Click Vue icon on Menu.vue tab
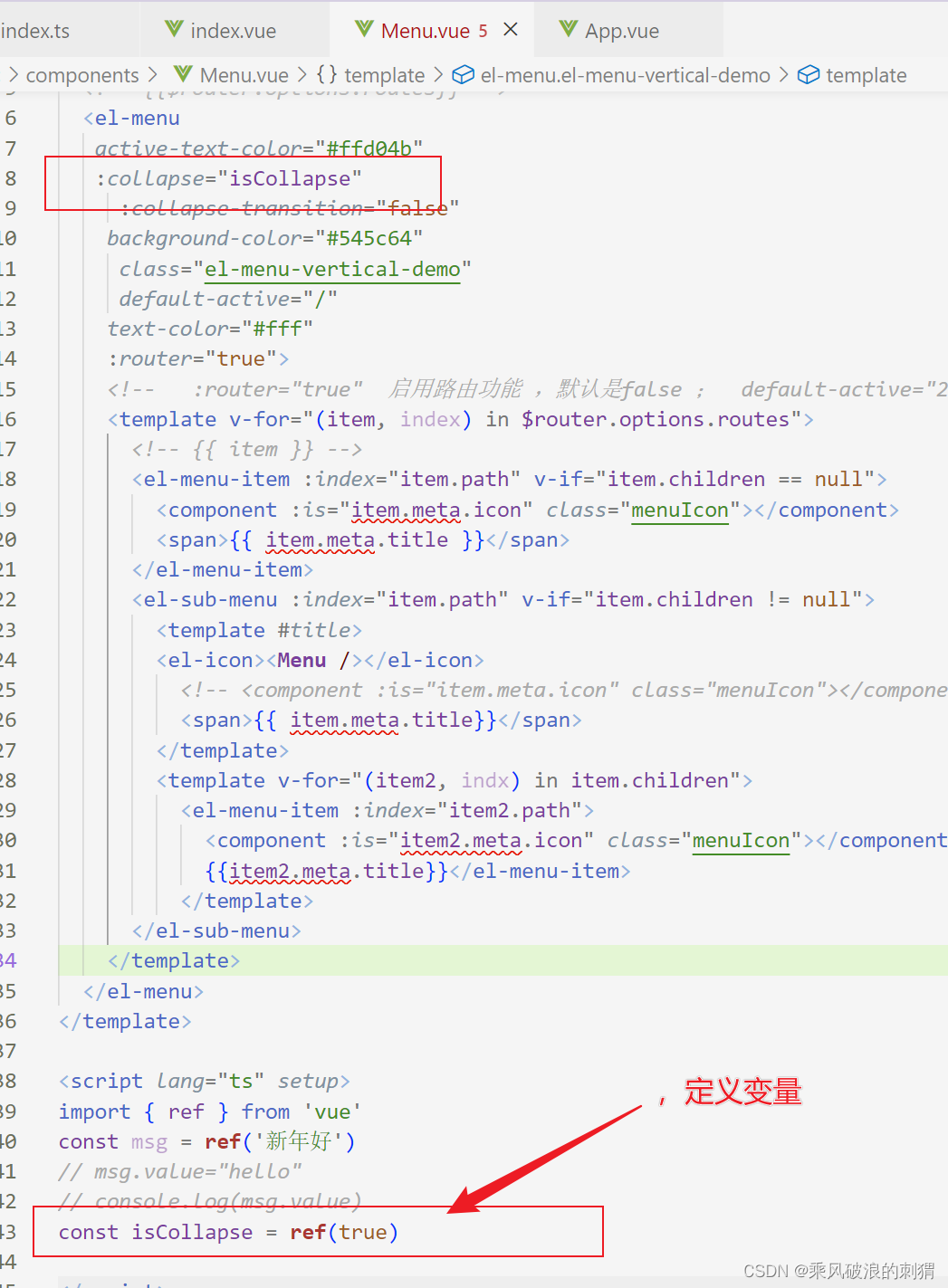948x1288 pixels. coord(365,30)
